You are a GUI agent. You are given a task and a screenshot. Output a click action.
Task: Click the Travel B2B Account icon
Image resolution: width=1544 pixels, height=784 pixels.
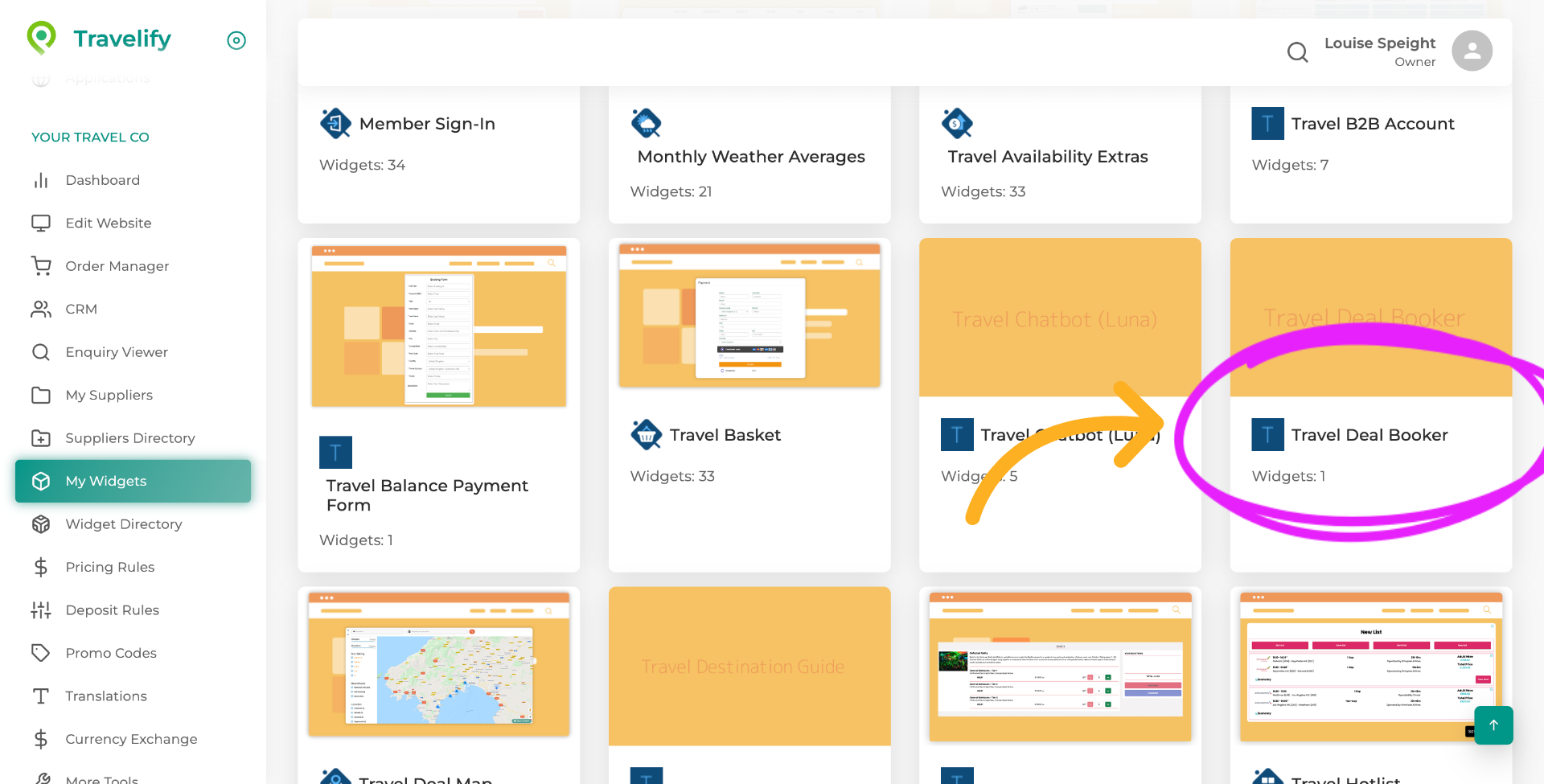click(1268, 123)
